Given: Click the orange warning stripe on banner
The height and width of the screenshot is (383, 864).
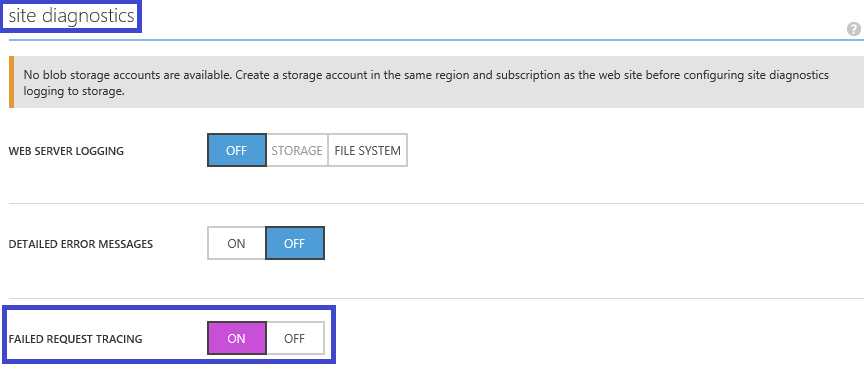Looking at the screenshot, I should pyautogui.click(x=11, y=82).
